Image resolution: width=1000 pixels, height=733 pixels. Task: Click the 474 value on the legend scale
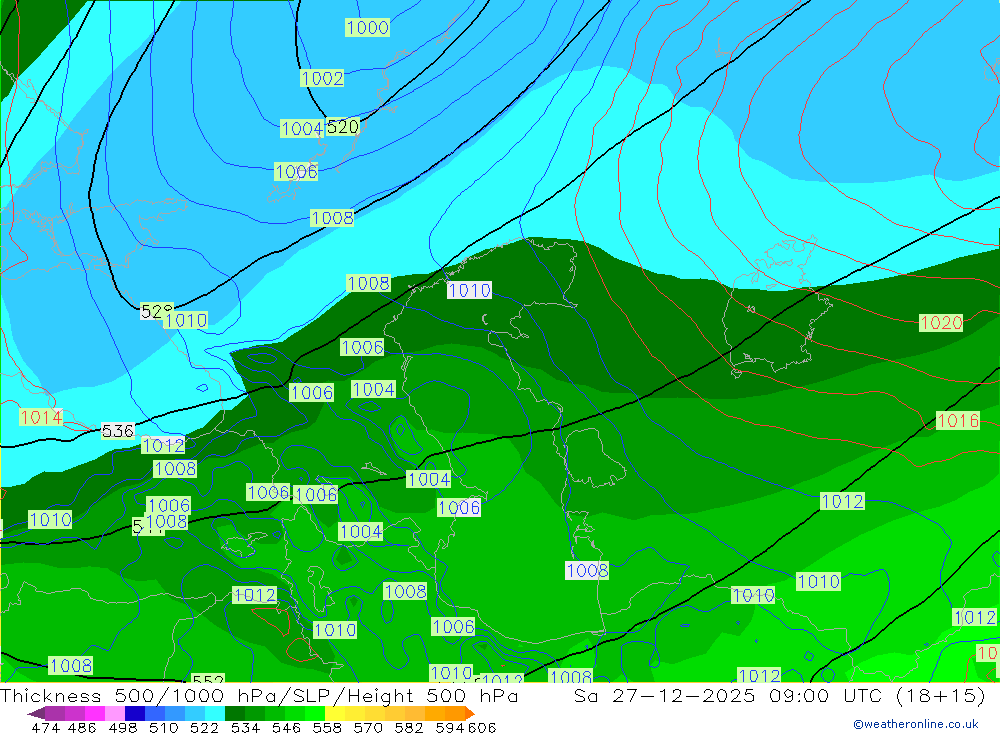click(46, 727)
